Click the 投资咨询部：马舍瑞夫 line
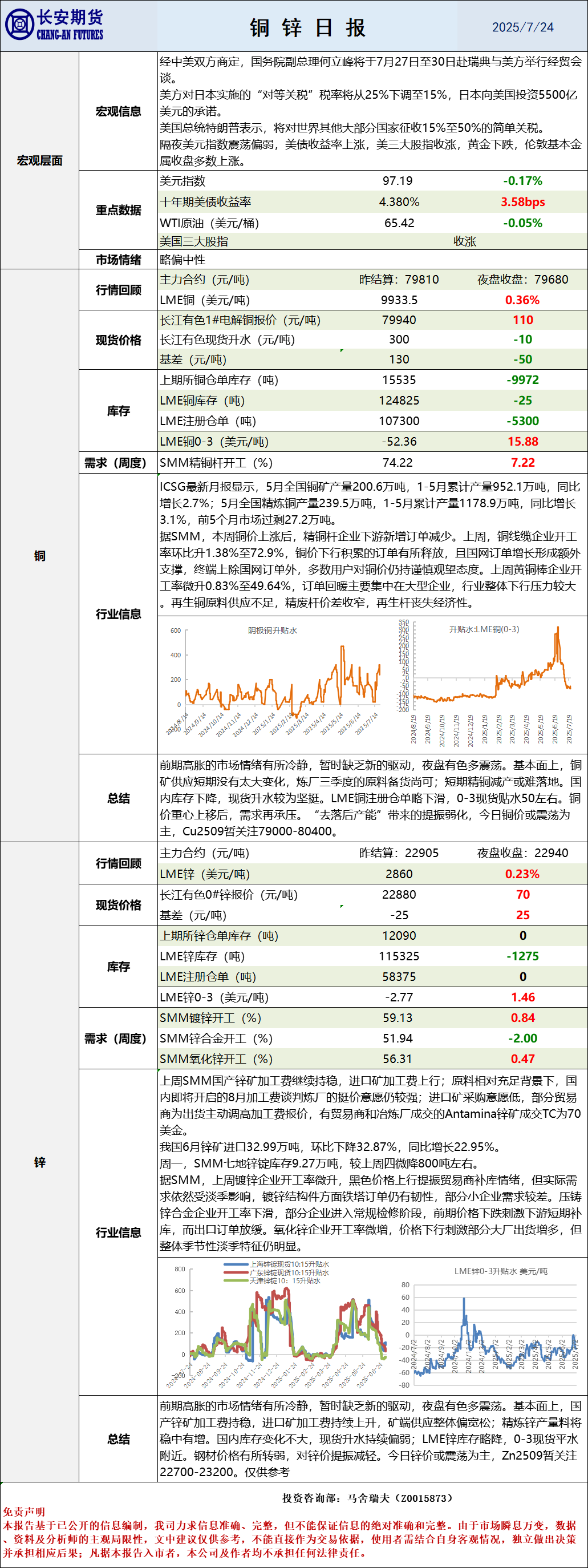 (368, 1498)
